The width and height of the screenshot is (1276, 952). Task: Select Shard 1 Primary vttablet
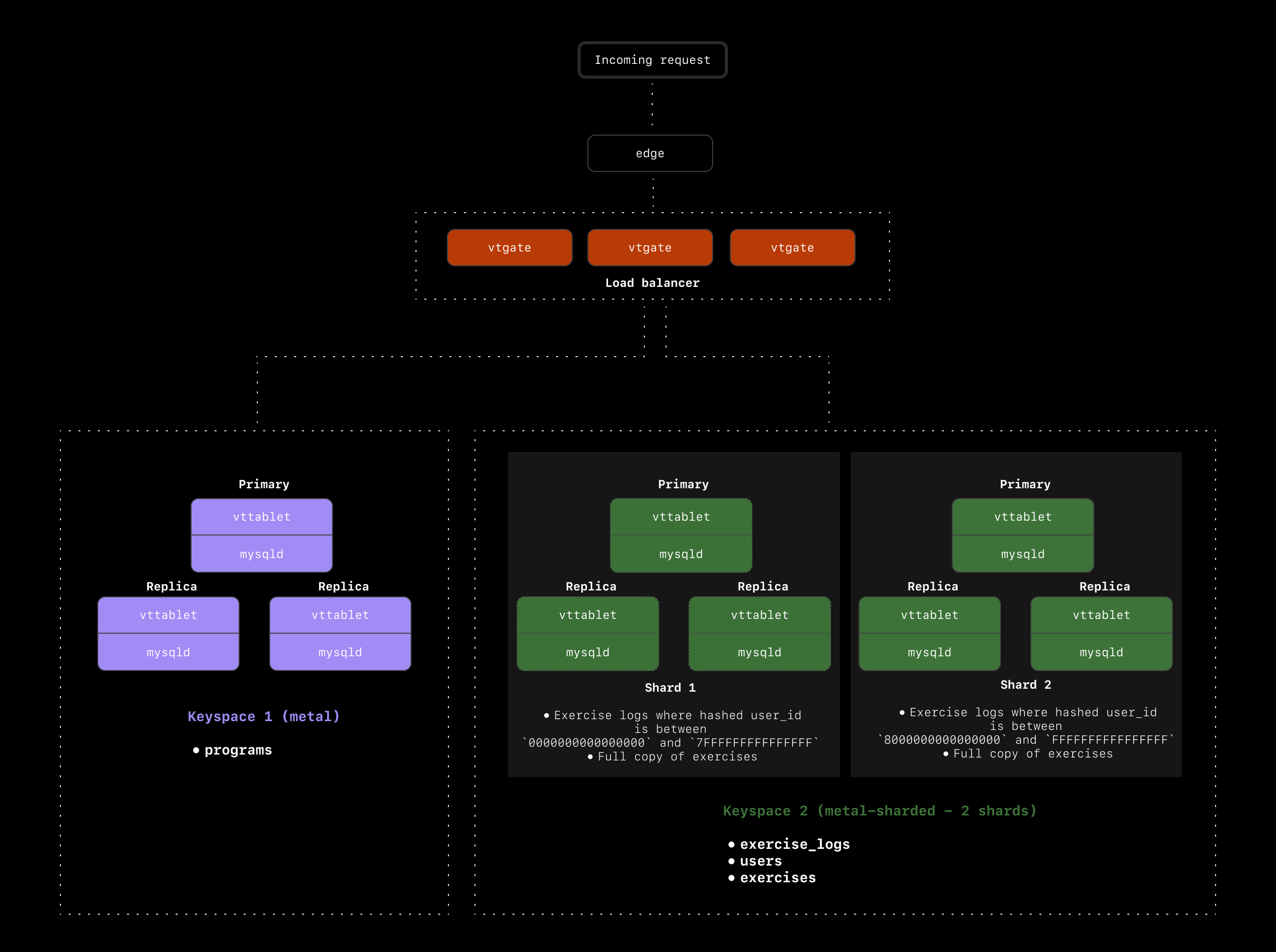[682, 517]
